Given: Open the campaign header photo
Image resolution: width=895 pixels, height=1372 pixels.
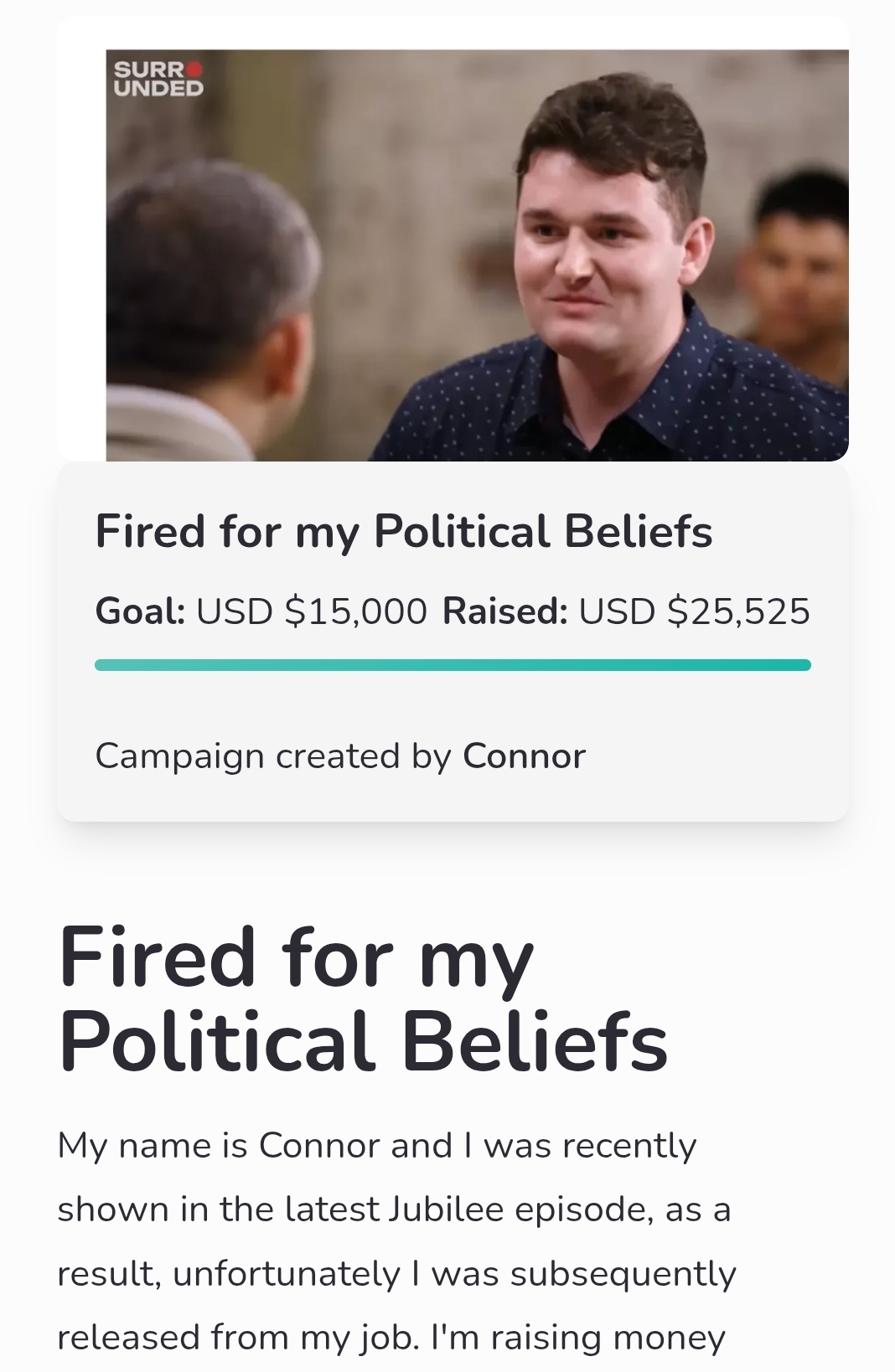Looking at the screenshot, I should (476, 255).
